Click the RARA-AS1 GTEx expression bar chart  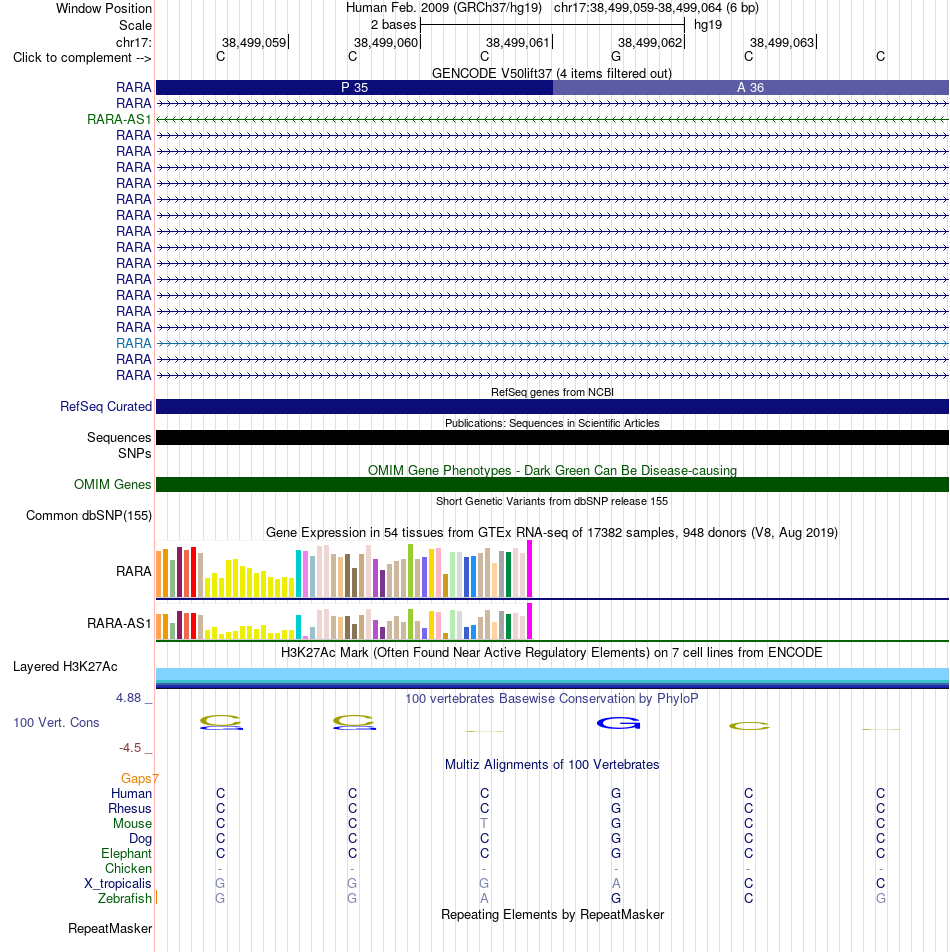344,622
